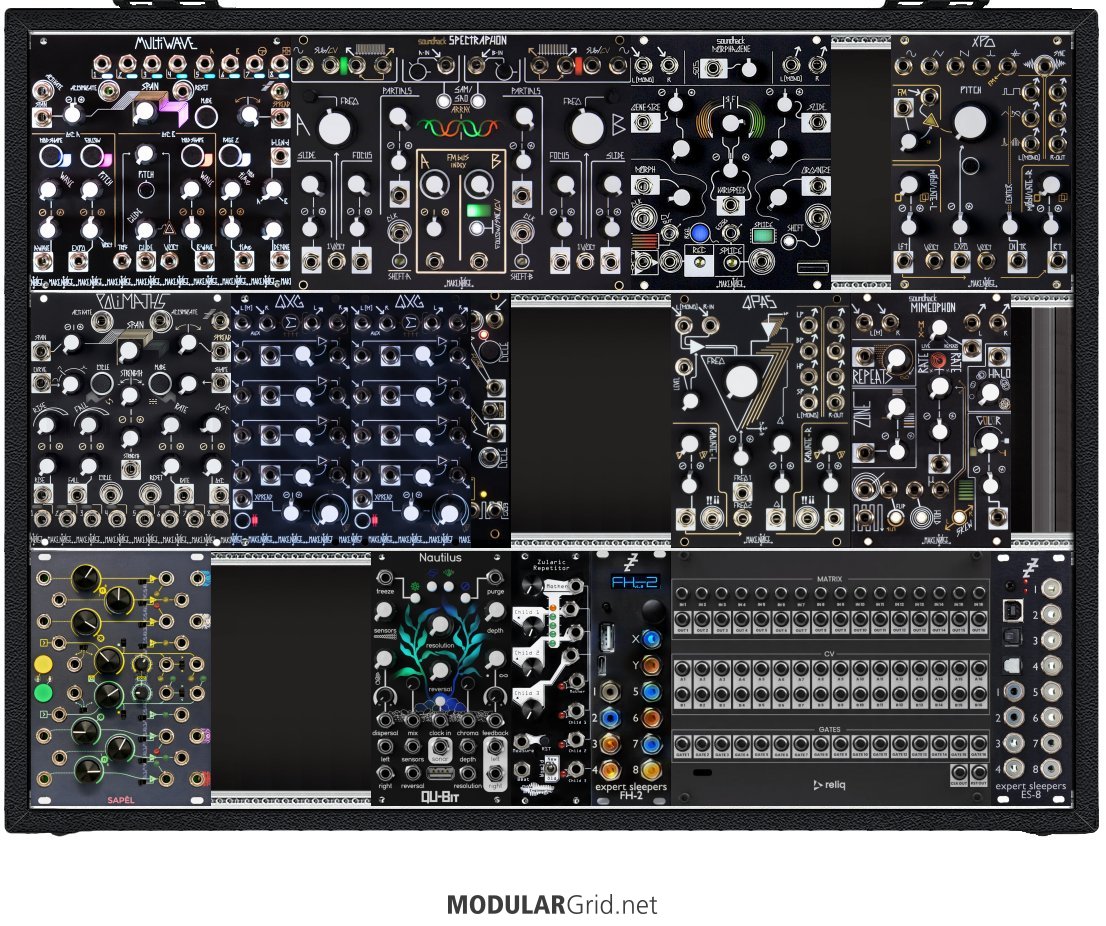Screen dimensions: 1106x926
Task: Click the Morphagene SOS CV jack
Action: pos(715,68)
